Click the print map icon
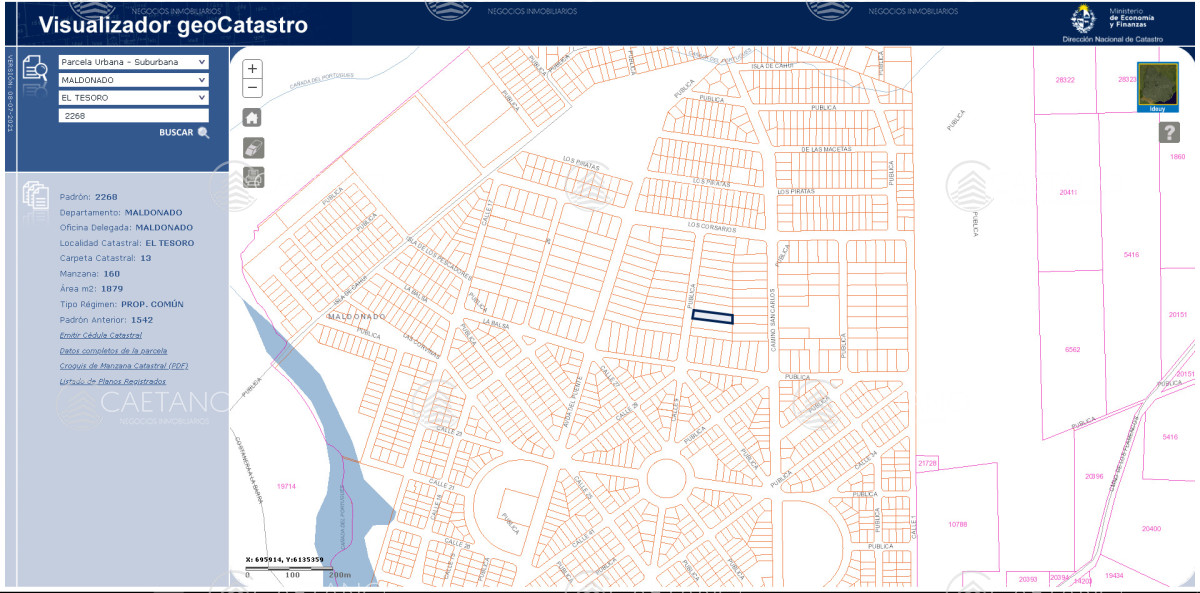1200x593 pixels. pyautogui.click(x=253, y=178)
